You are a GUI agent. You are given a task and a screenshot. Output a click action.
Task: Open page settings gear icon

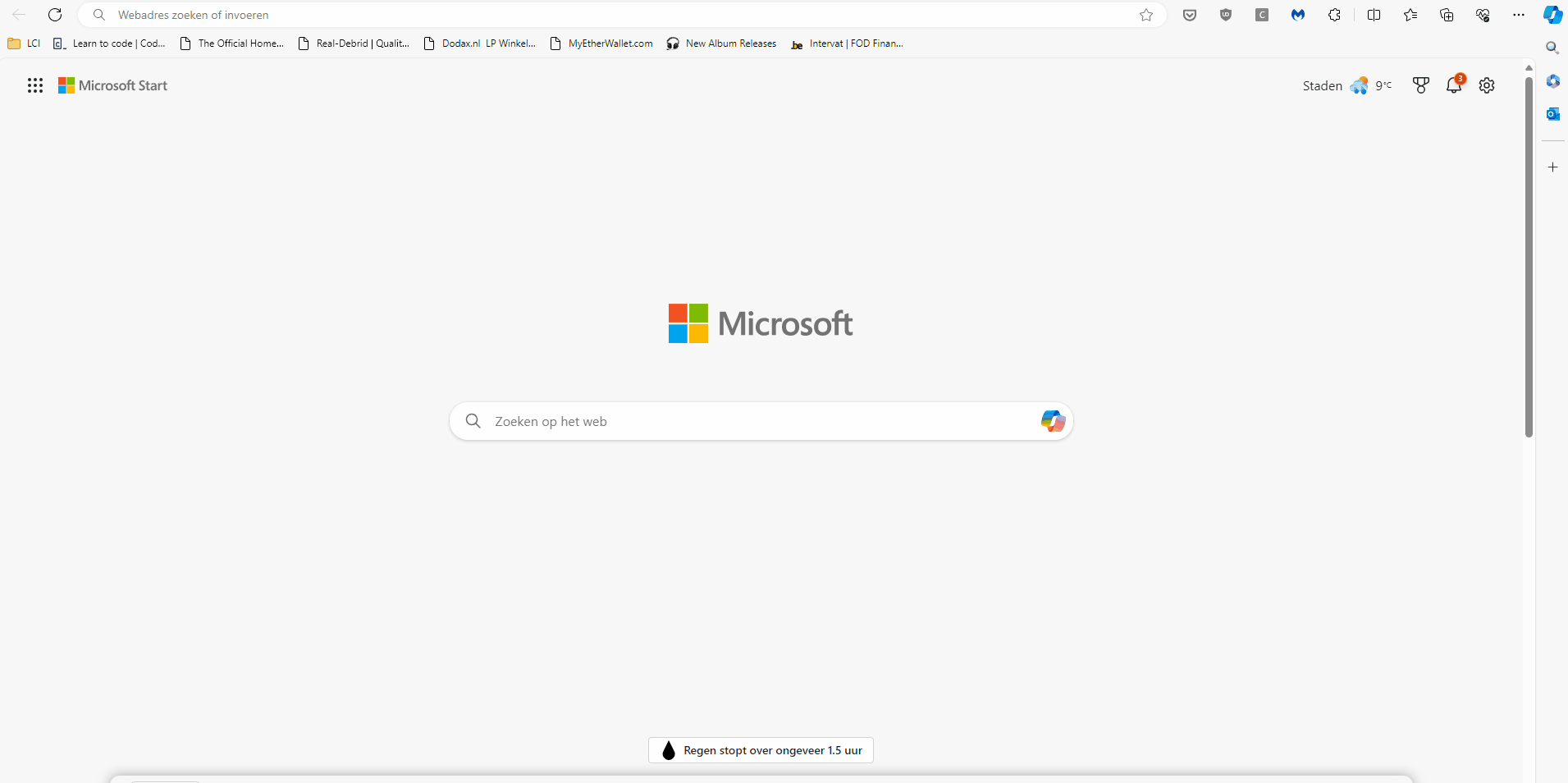(1487, 85)
